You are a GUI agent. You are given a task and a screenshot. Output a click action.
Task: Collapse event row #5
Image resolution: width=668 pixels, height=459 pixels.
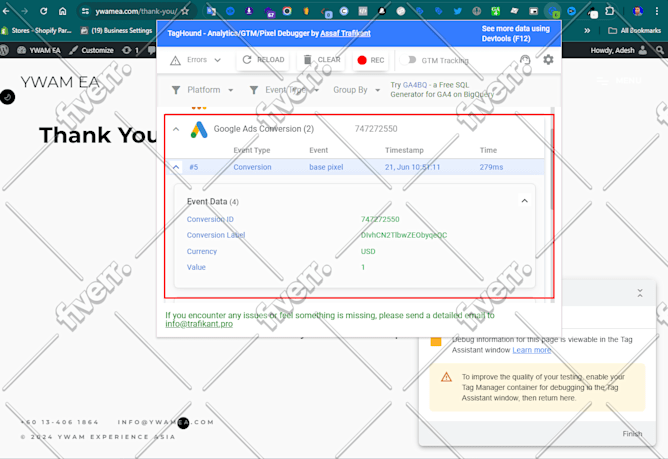point(176,167)
